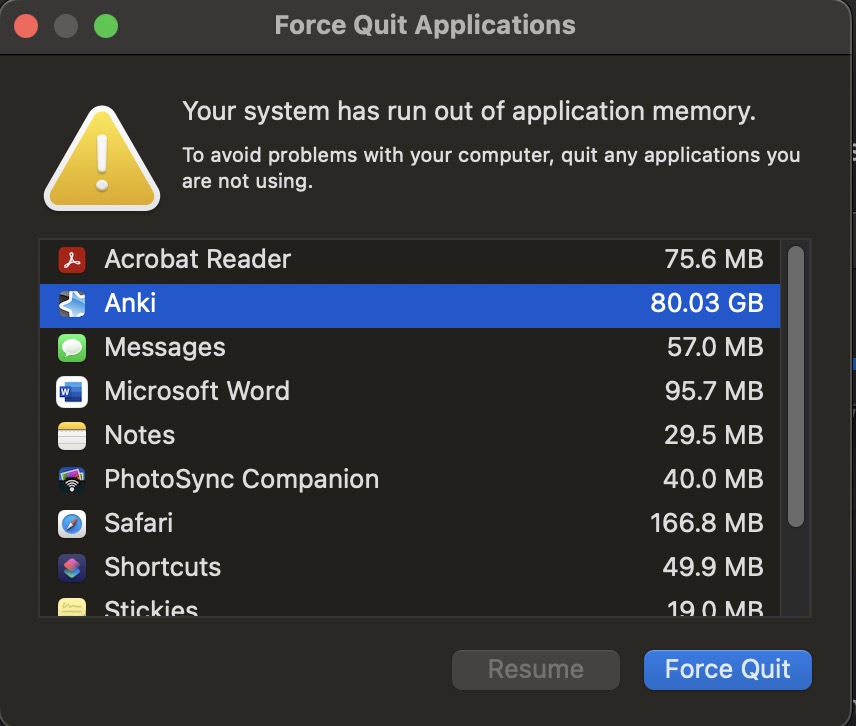The height and width of the screenshot is (726, 856).
Task: Click the Anki star icon
Action: 72,304
